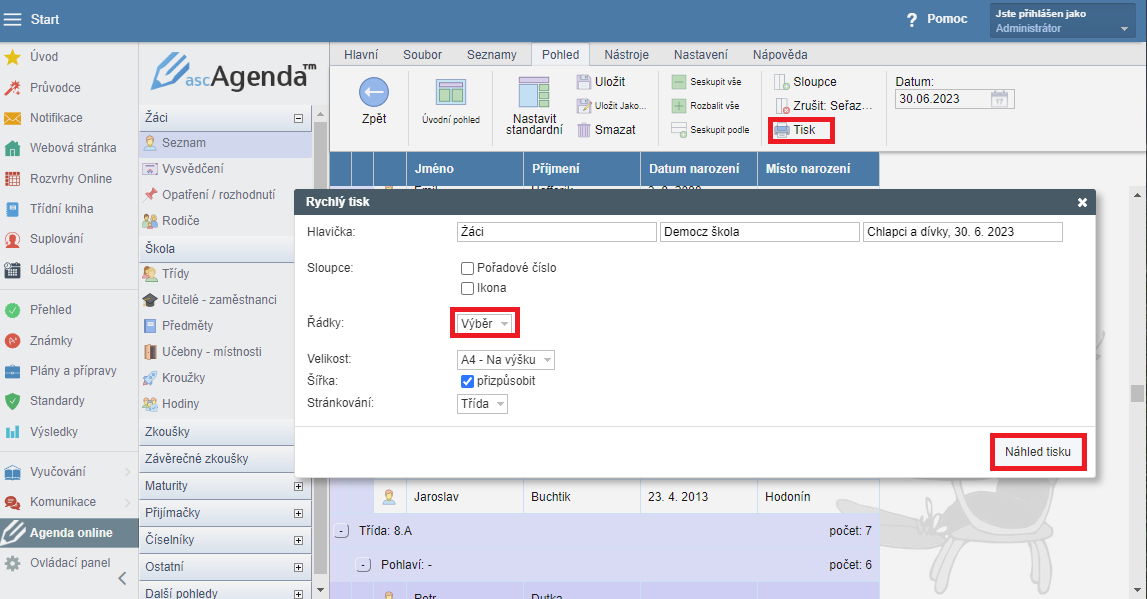This screenshot has width=1147, height=599.
Task: Collapse the Třída: 8.A group
Action: coord(342,531)
